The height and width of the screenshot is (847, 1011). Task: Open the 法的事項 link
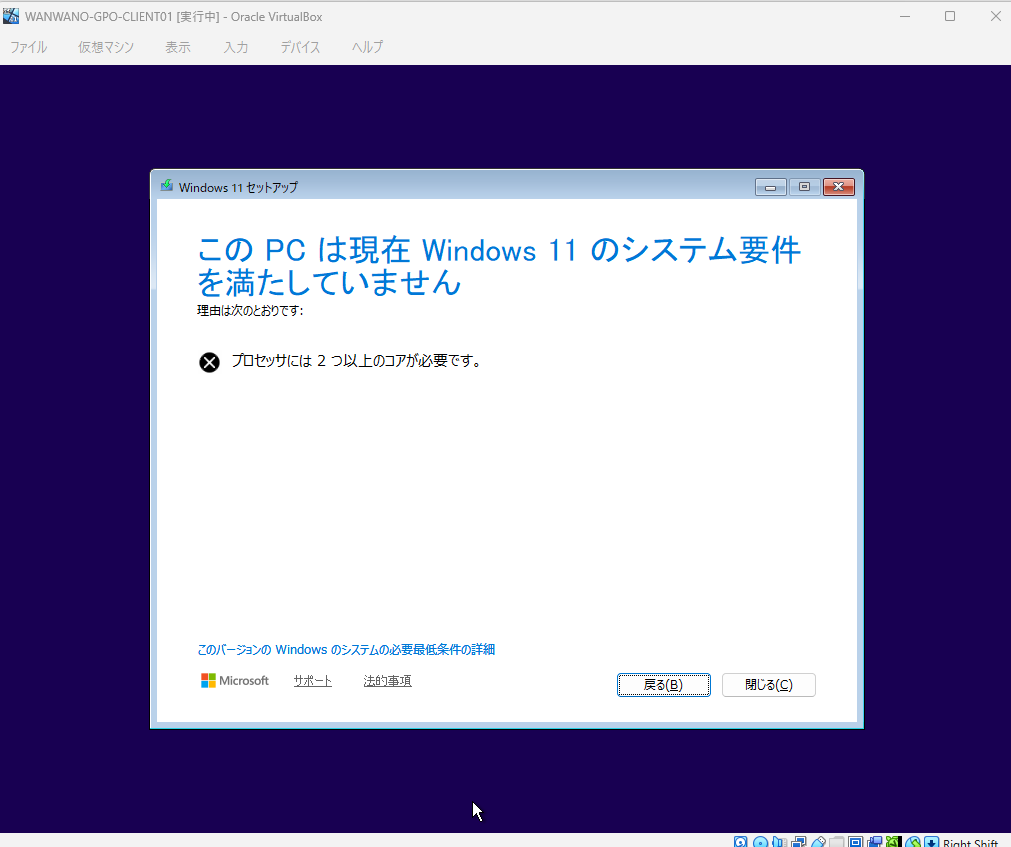388,681
